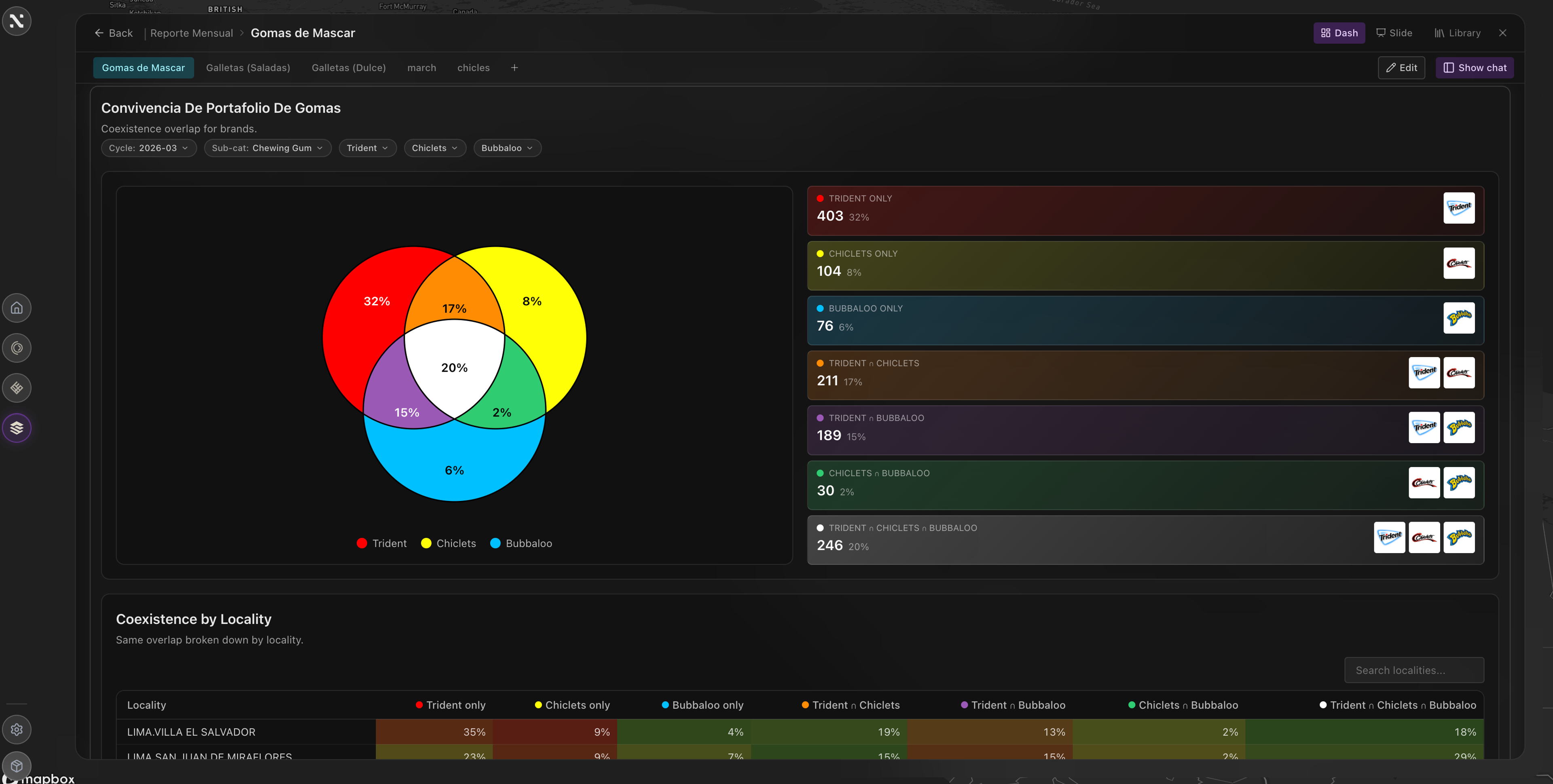Sort by Chiclets only column header
1553x784 pixels.
[572, 705]
